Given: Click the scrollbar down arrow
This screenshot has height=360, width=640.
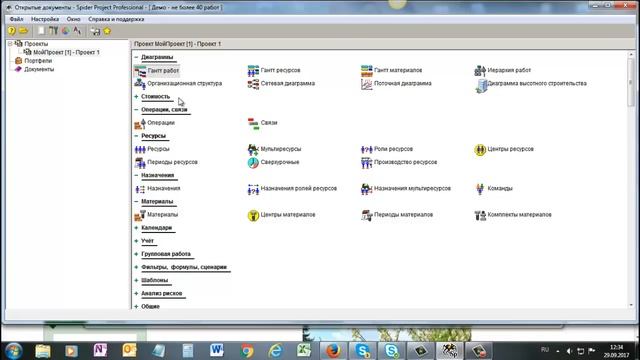Looking at the screenshot, I should pos(631,305).
